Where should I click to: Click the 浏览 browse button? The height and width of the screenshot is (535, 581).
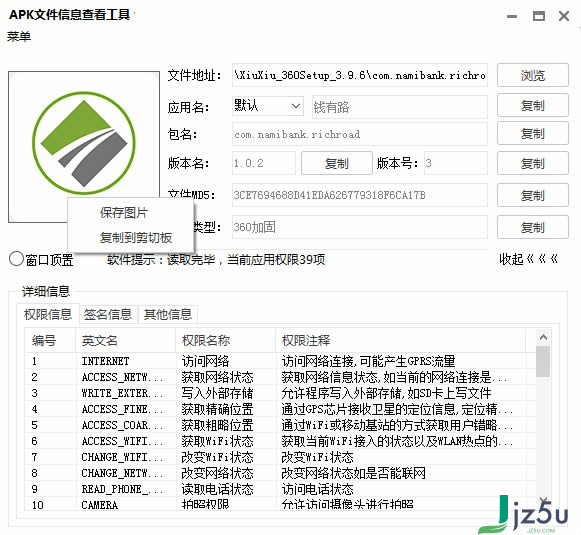pyautogui.click(x=532, y=75)
